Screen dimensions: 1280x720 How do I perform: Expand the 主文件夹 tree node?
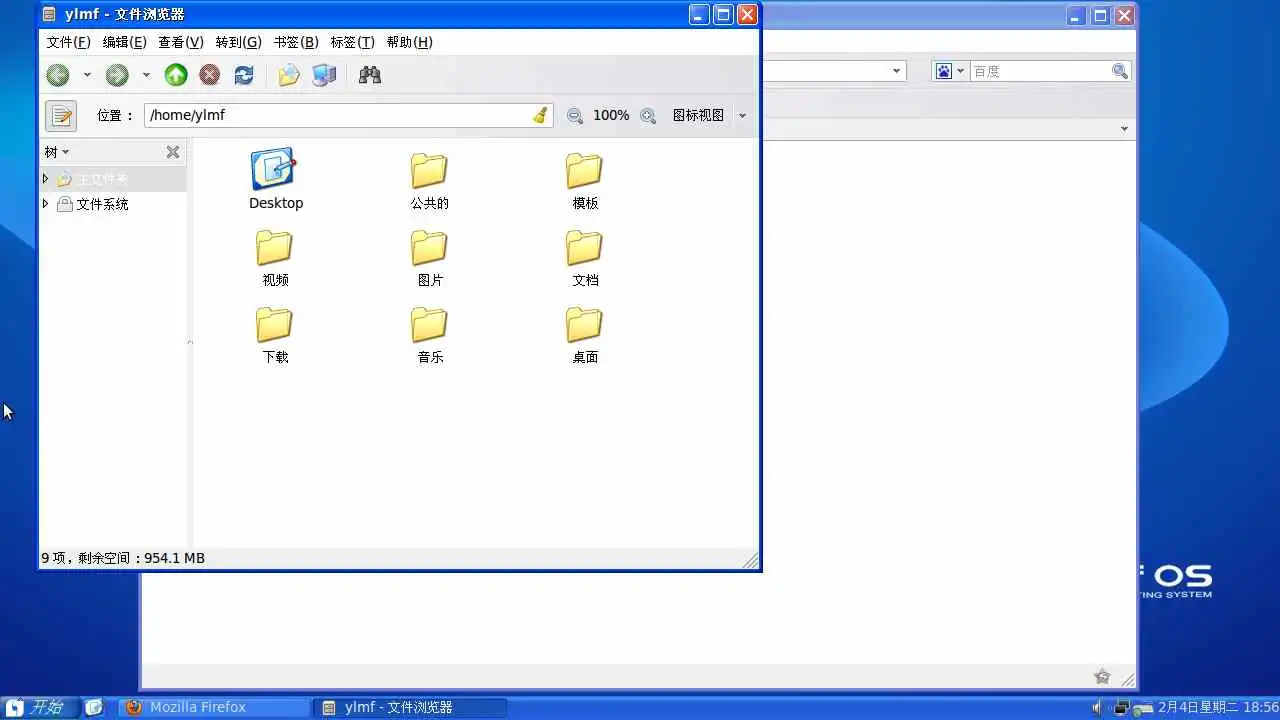45,179
